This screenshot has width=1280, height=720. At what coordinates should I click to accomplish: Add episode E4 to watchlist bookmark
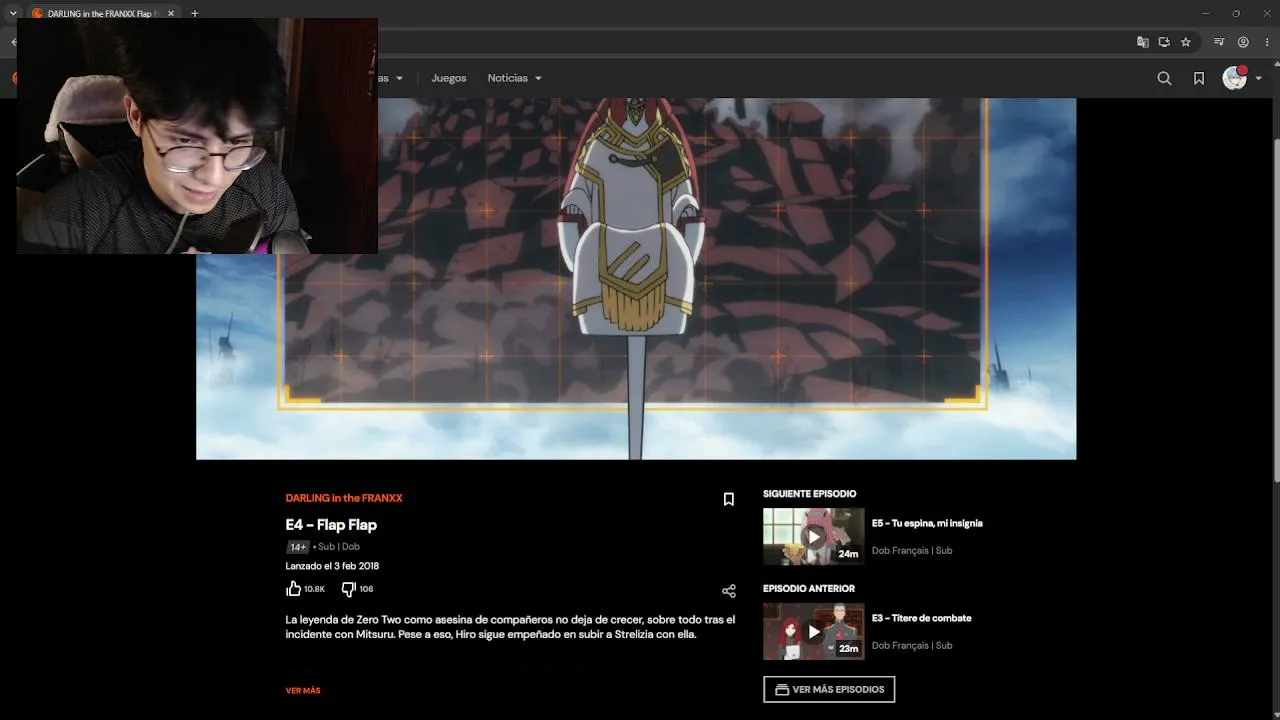click(x=729, y=499)
